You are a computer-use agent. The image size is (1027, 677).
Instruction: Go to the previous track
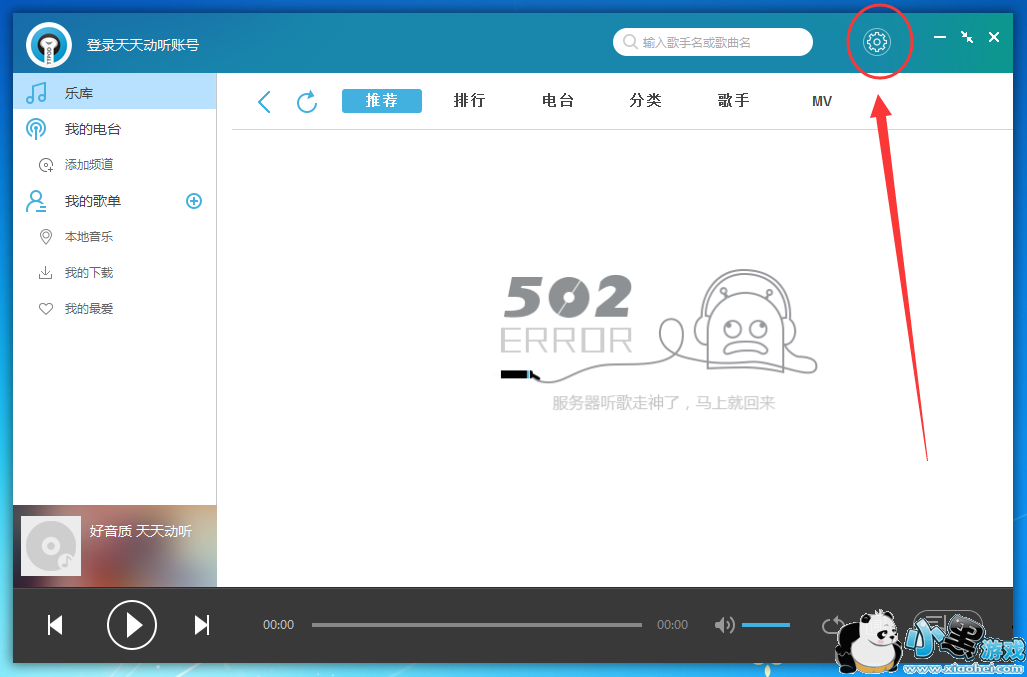56,625
